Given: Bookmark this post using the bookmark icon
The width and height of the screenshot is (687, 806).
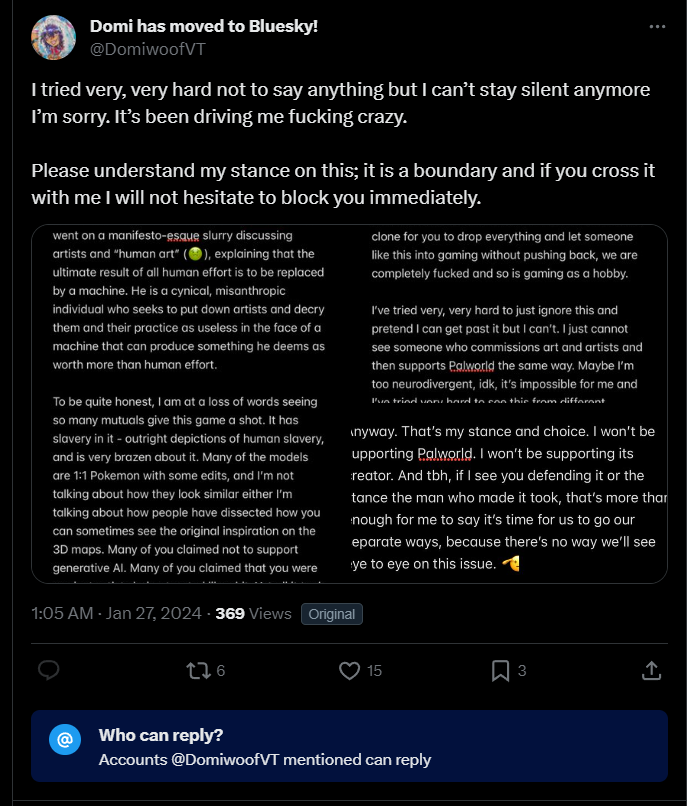Looking at the screenshot, I should [500, 670].
